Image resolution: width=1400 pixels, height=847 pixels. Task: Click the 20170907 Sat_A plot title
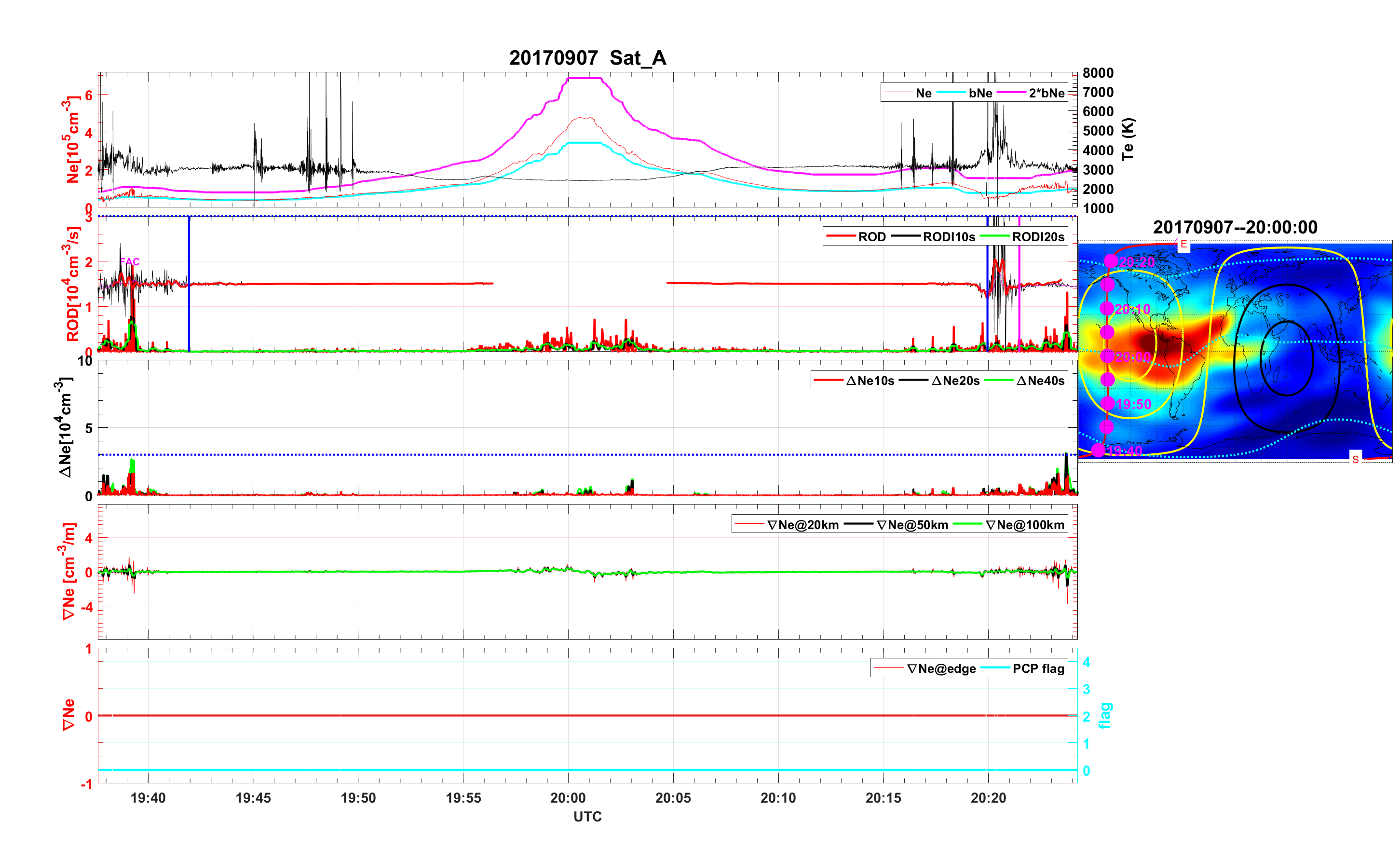click(x=587, y=58)
